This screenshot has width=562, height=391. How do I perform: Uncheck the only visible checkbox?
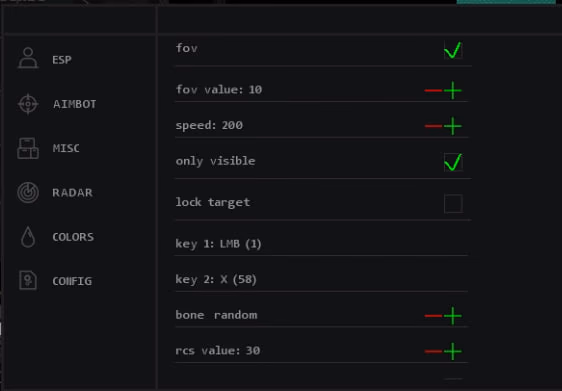click(453, 162)
